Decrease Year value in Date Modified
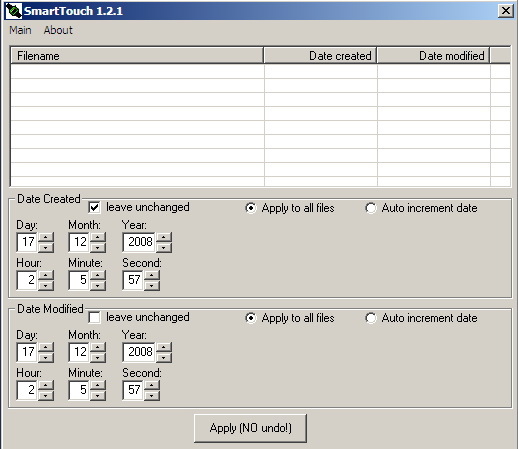This screenshot has width=518, height=449. pos(164,357)
